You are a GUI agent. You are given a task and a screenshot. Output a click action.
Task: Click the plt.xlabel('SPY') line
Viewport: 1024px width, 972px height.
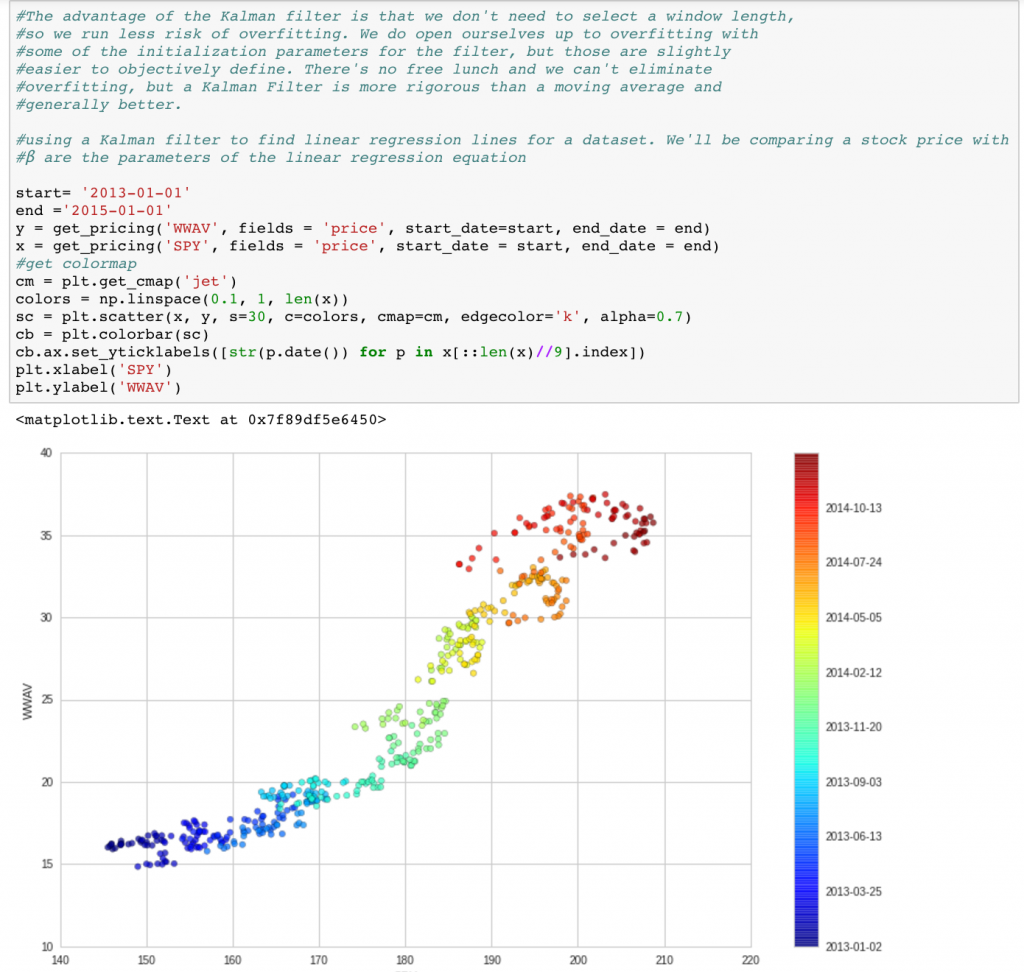coord(93,369)
